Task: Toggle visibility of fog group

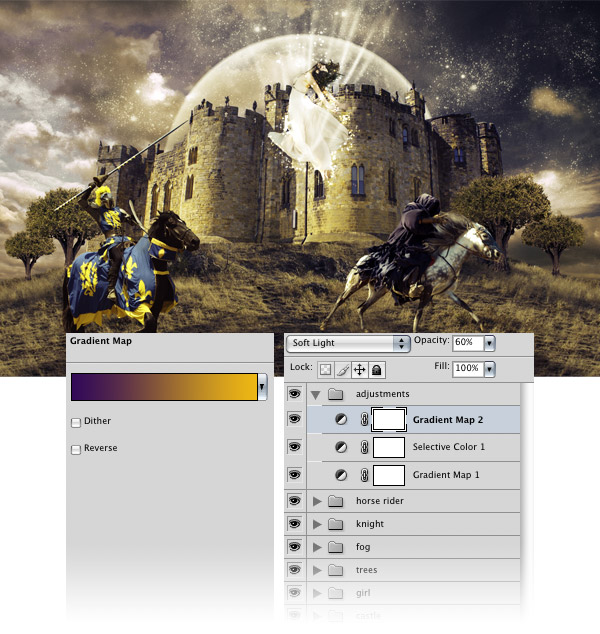Action: coord(294,547)
